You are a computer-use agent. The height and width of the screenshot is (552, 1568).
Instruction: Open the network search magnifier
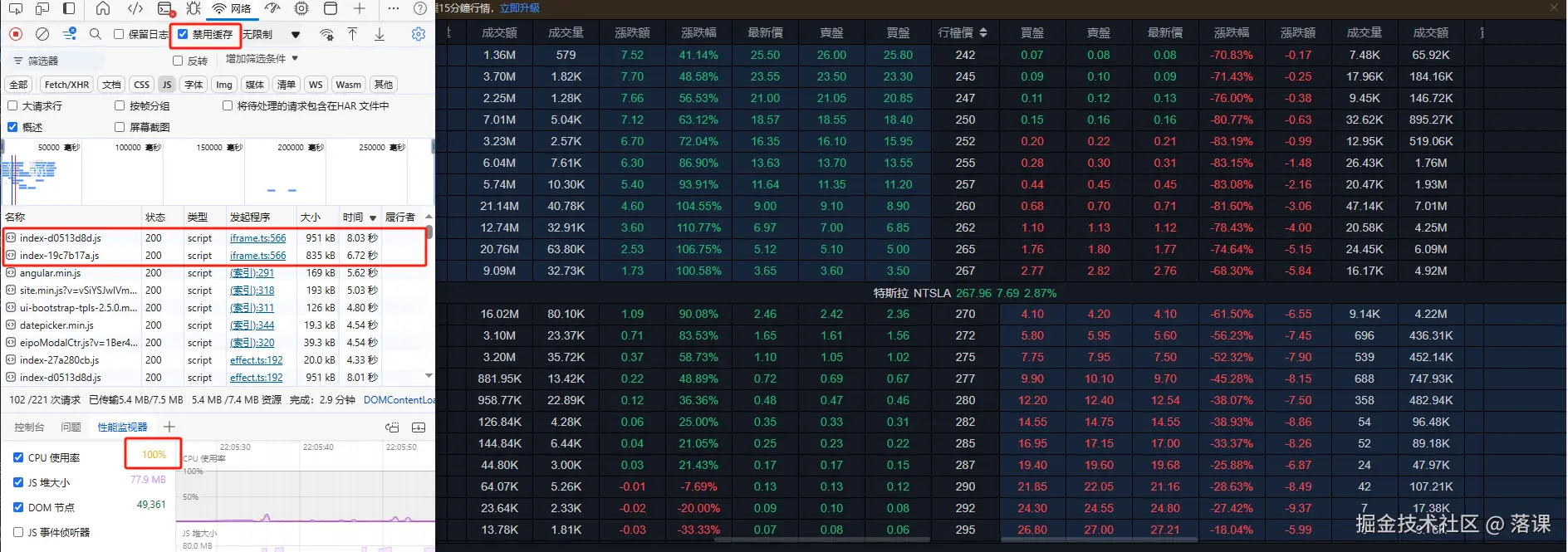click(x=96, y=34)
